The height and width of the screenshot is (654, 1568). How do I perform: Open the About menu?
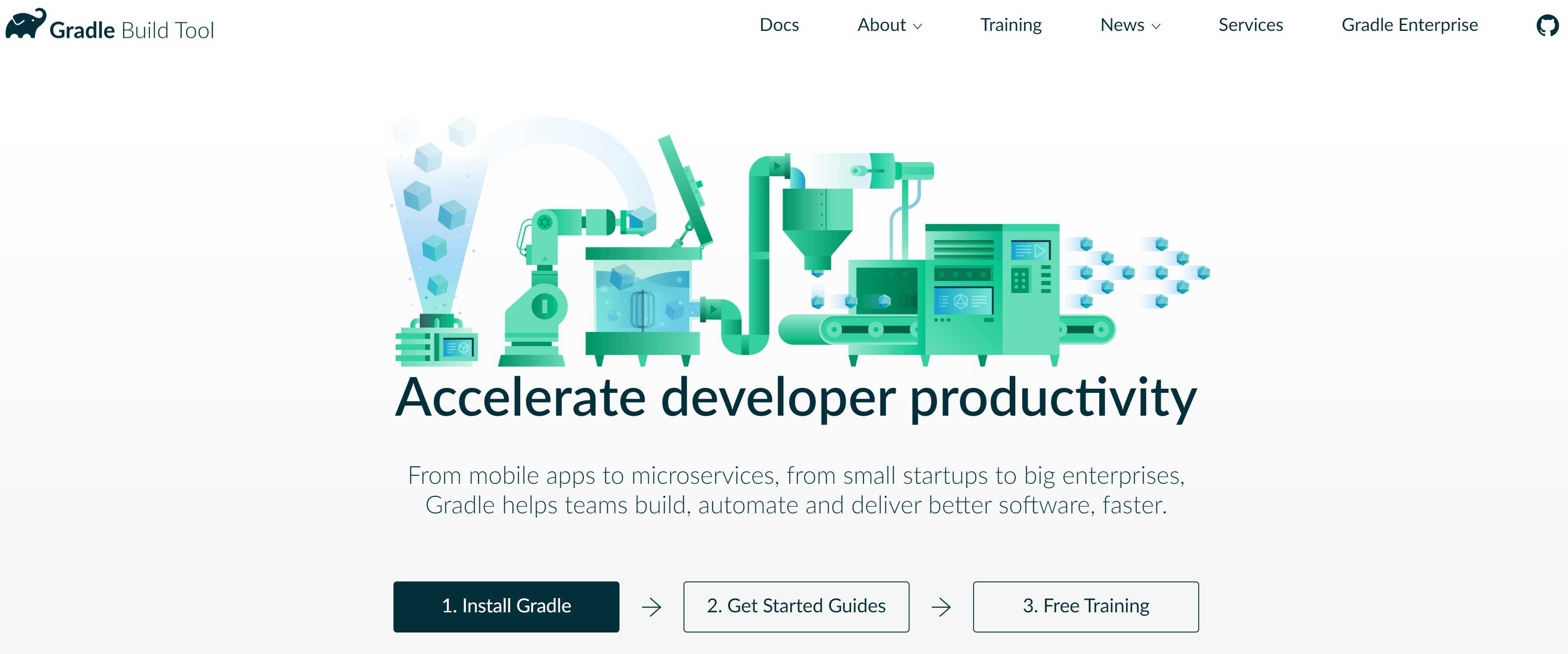coord(881,25)
